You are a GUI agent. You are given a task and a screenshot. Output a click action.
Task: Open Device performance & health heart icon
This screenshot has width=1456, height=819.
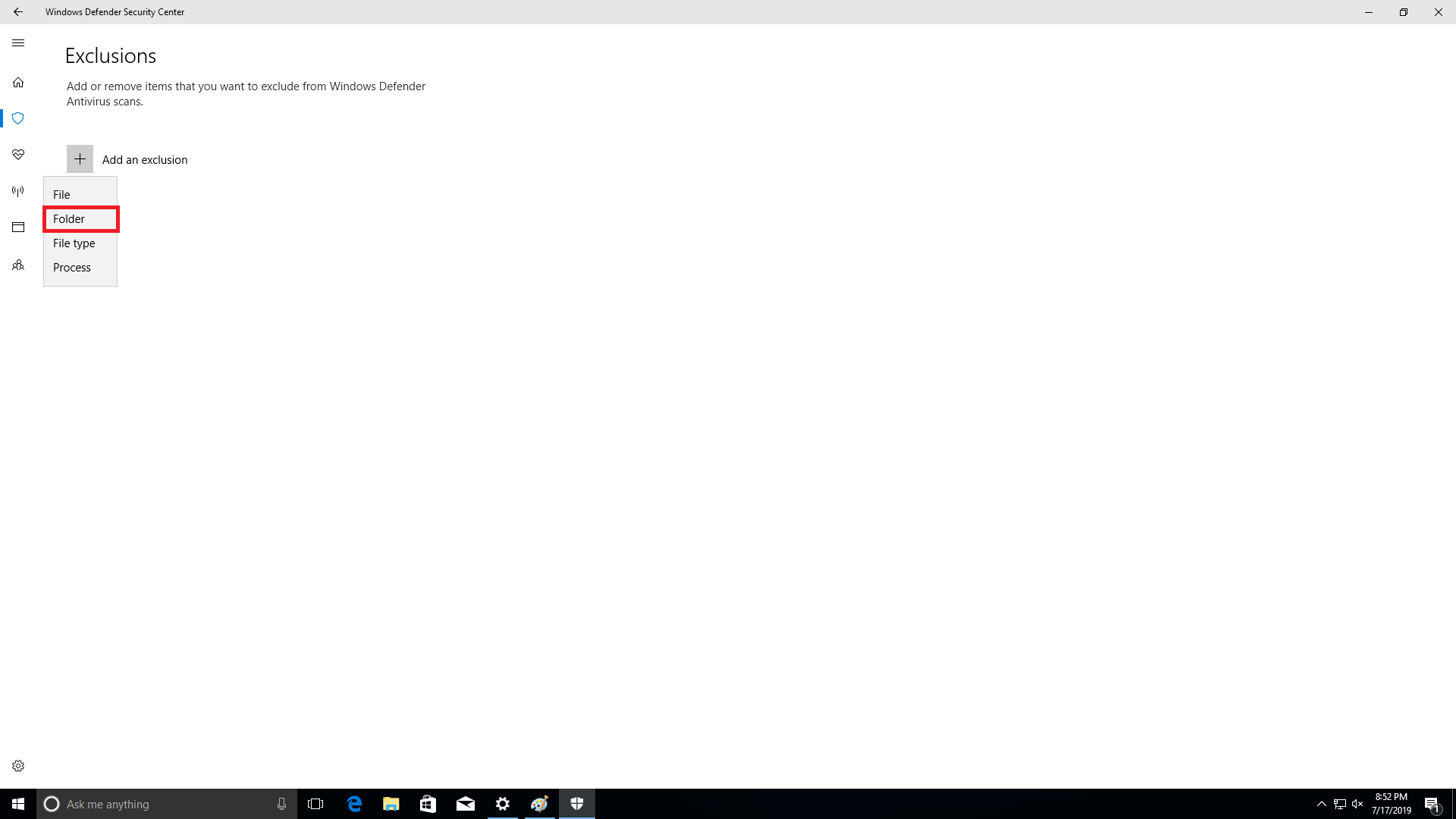[x=18, y=155]
